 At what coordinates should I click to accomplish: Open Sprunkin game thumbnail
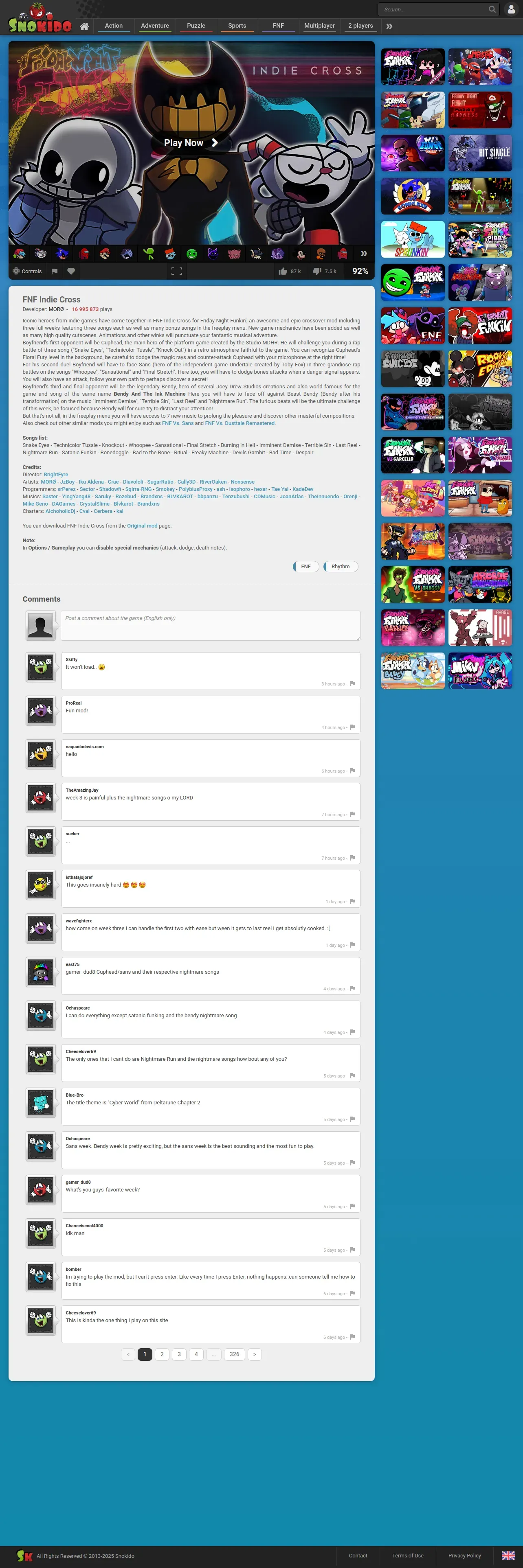click(x=413, y=240)
